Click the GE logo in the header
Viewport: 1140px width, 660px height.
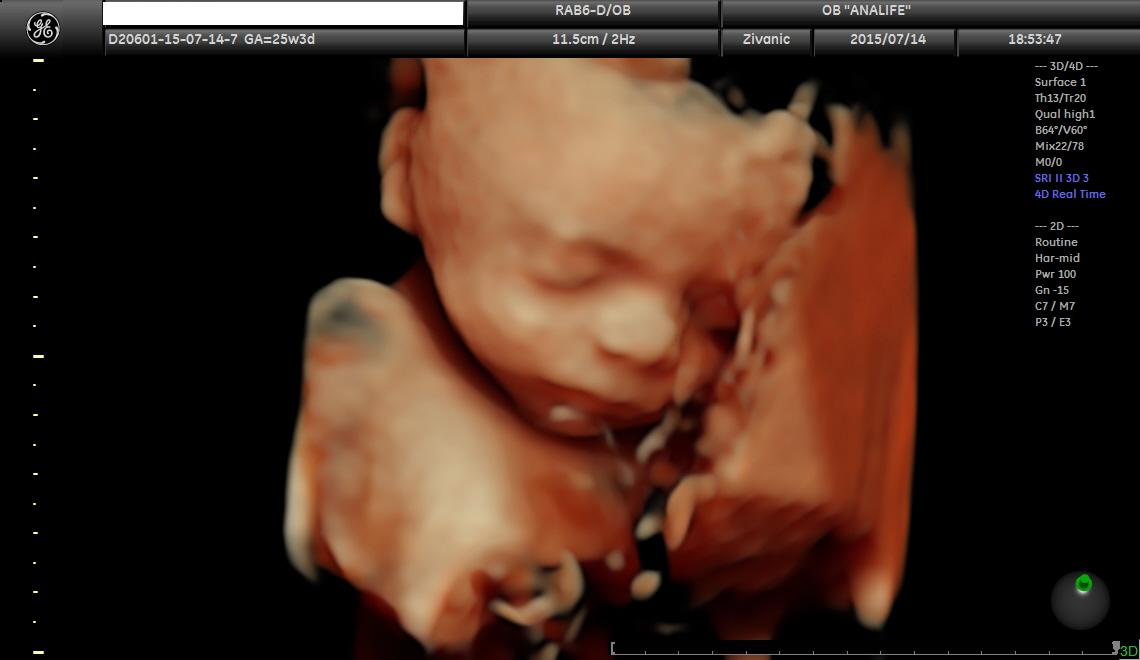click(x=43, y=29)
